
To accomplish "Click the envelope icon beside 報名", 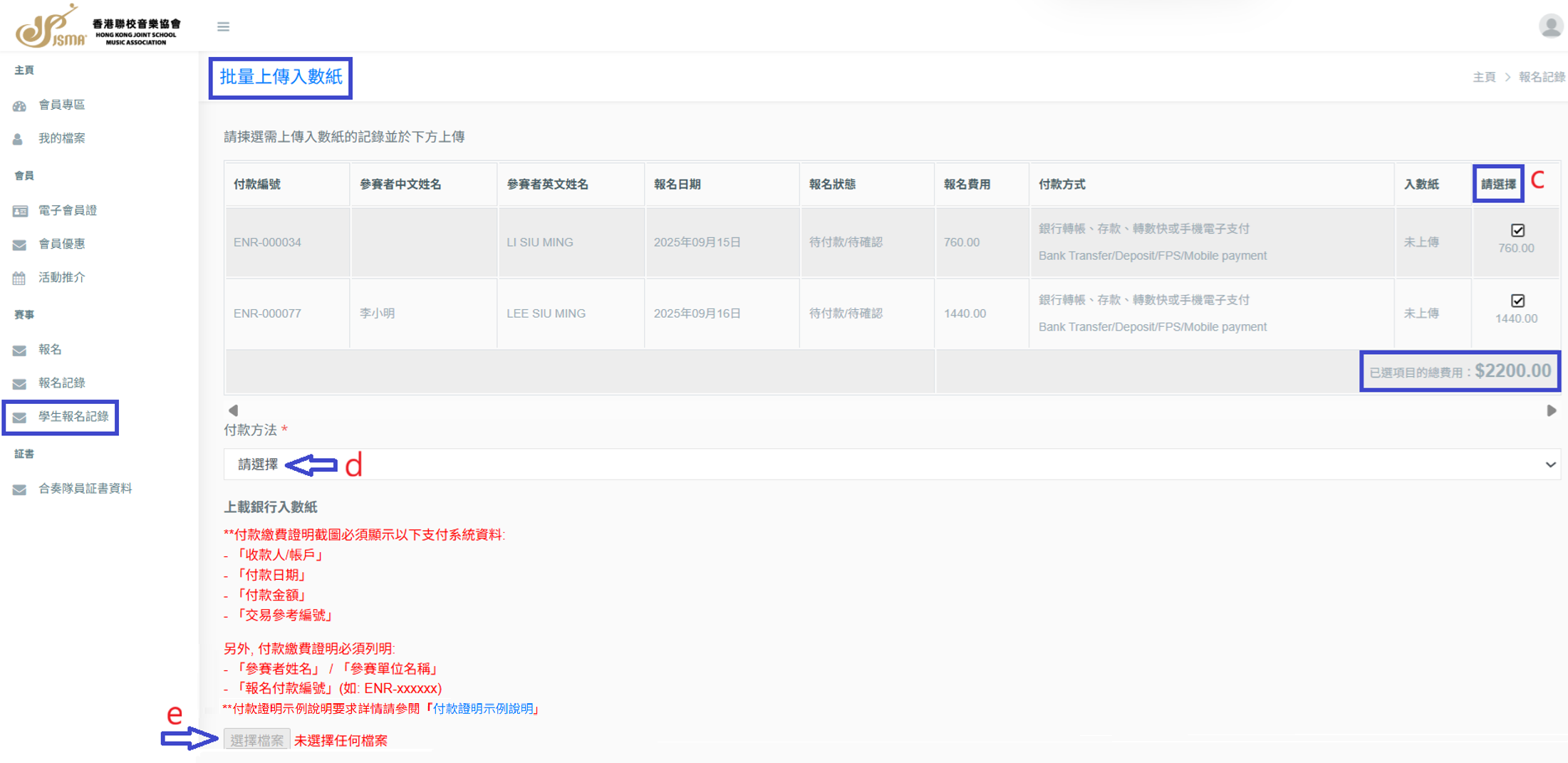I will [19, 350].
